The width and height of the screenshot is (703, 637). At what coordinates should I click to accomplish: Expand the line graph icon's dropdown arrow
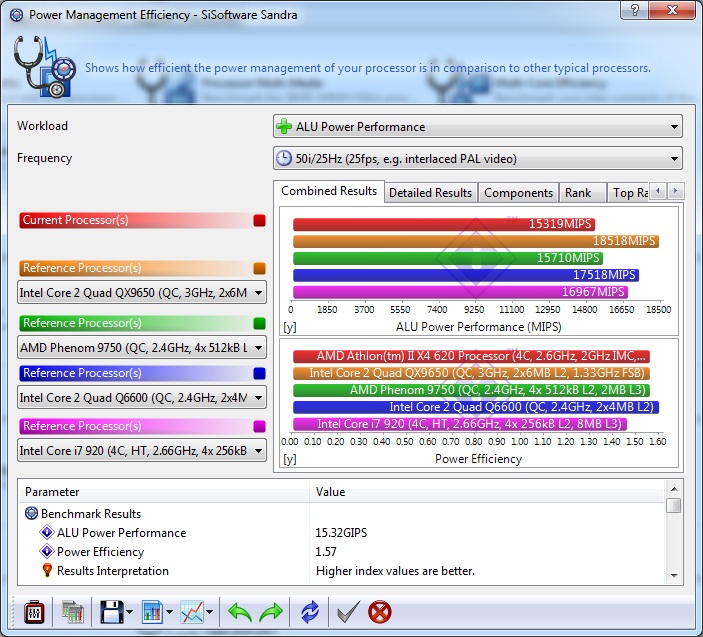coord(209,612)
